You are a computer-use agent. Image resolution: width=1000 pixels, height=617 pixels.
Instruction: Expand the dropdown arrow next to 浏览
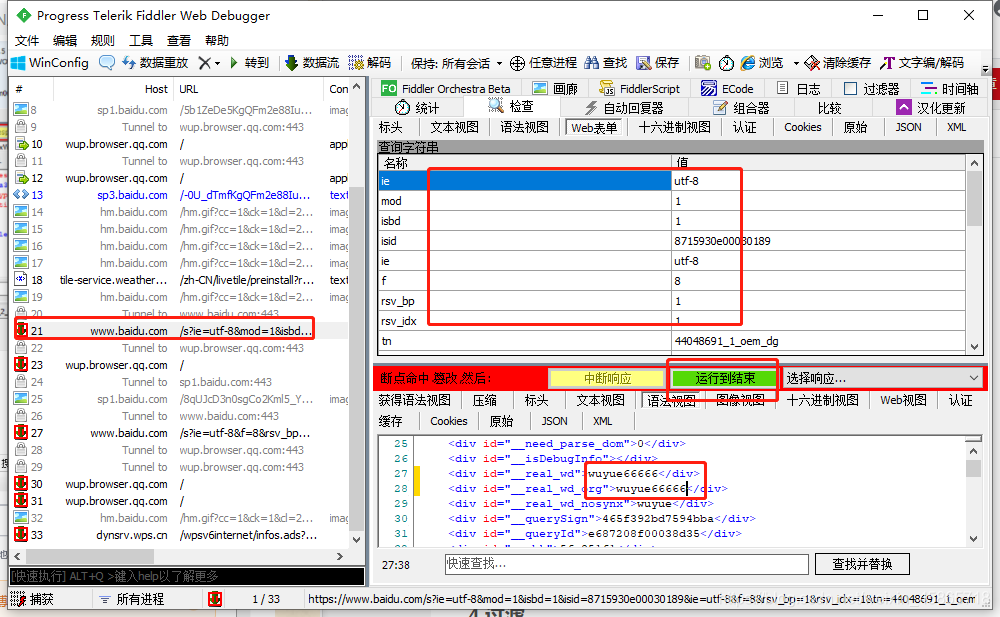[x=796, y=63]
